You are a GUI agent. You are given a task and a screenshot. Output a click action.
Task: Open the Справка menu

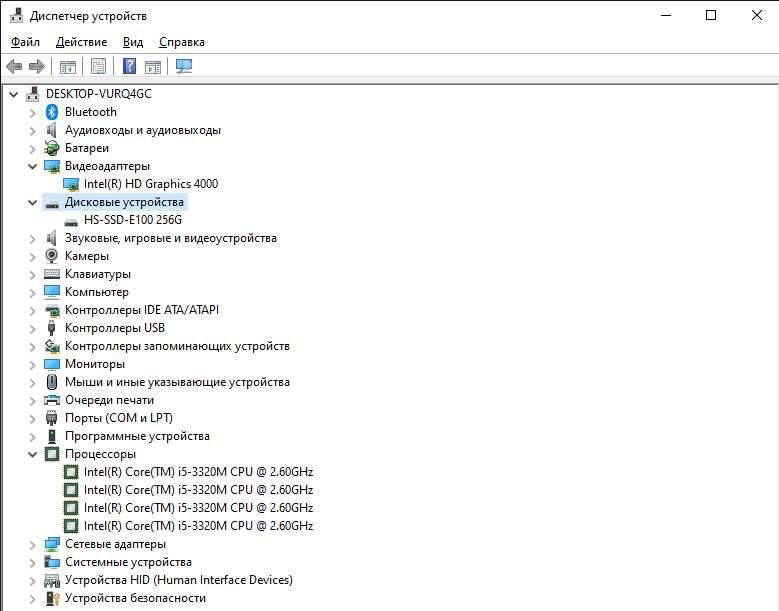(x=182, y=42)
